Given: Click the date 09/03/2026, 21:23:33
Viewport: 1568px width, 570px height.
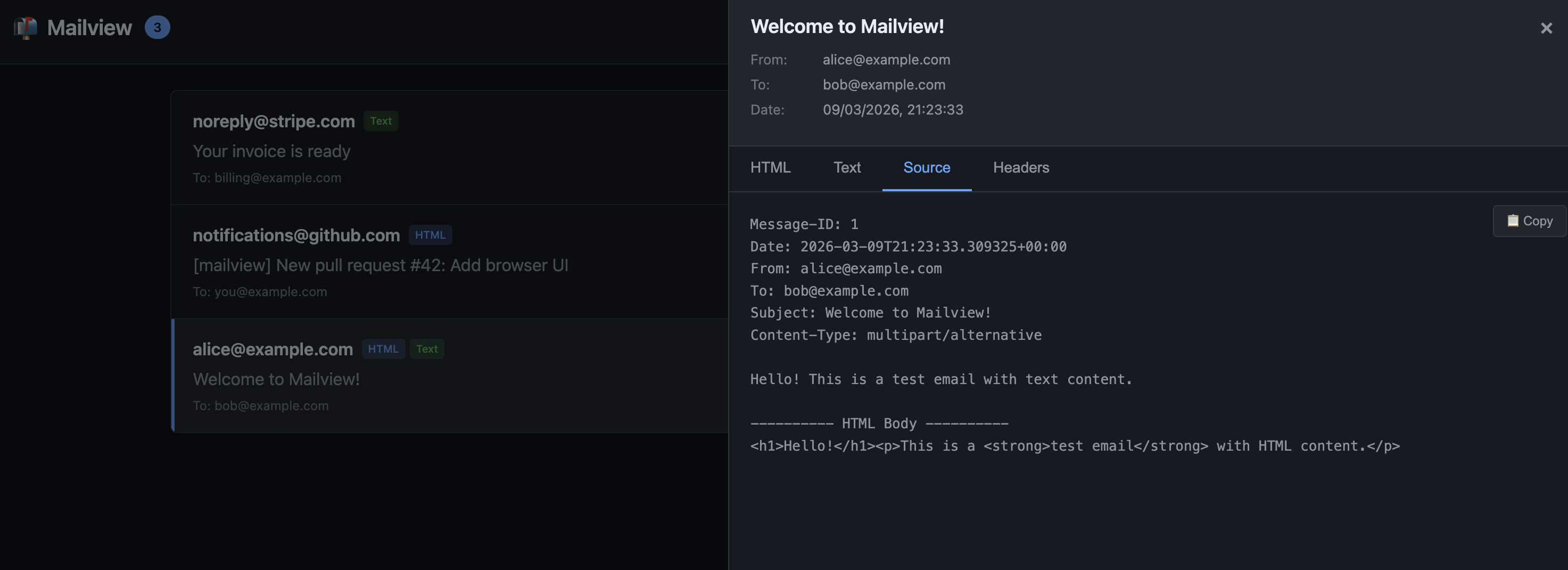Looking at the screenshot, I should coord(893,110).
